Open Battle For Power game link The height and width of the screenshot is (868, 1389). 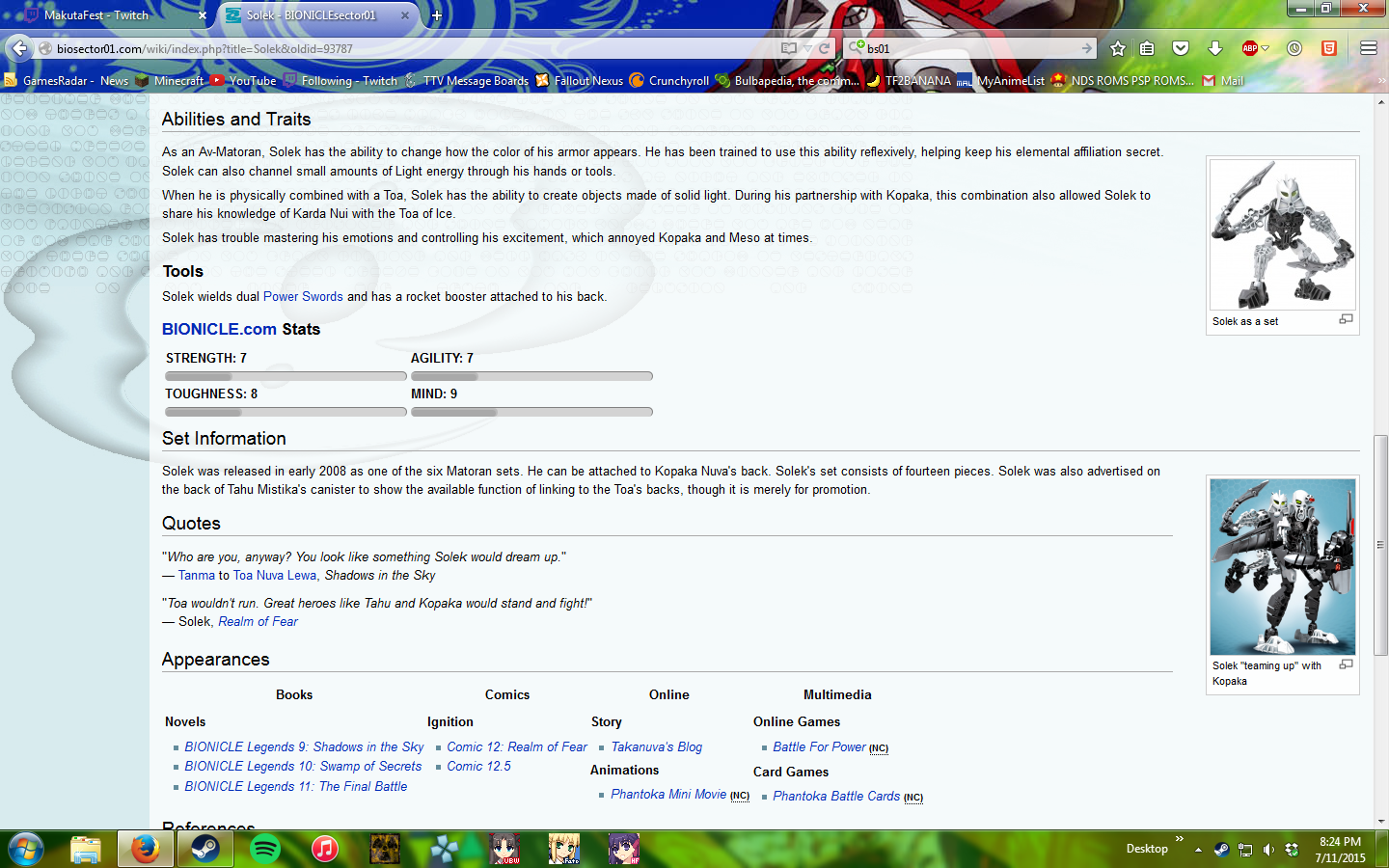click(x=819, y=746)
